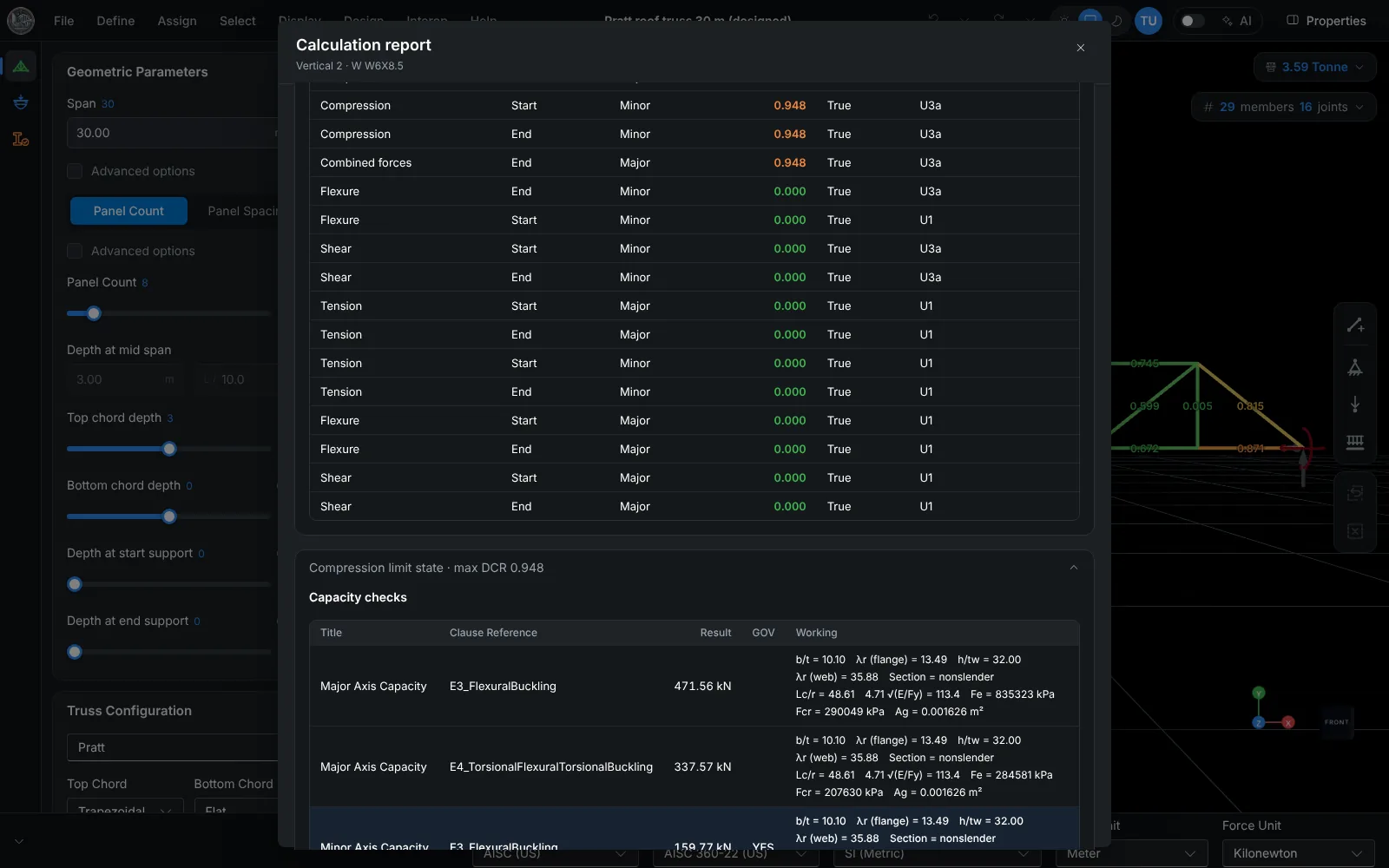
Task: Open the Meter length unit dropdown
Action: pos(1132,853)
